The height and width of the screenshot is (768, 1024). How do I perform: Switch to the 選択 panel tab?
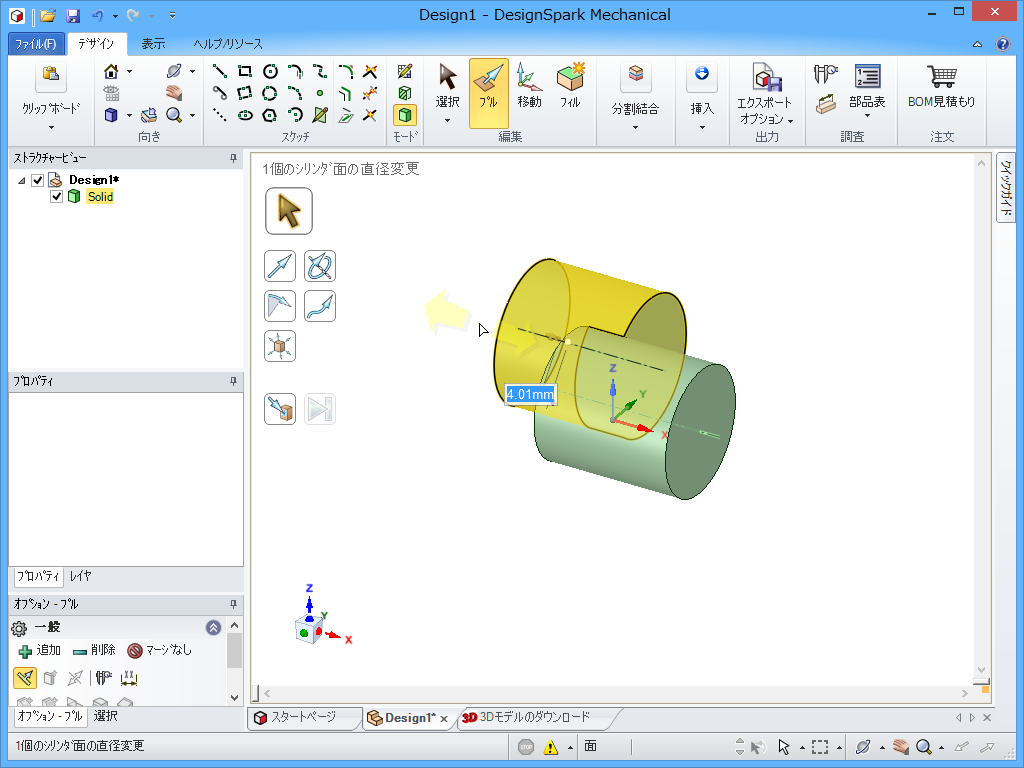click(106, 716)
